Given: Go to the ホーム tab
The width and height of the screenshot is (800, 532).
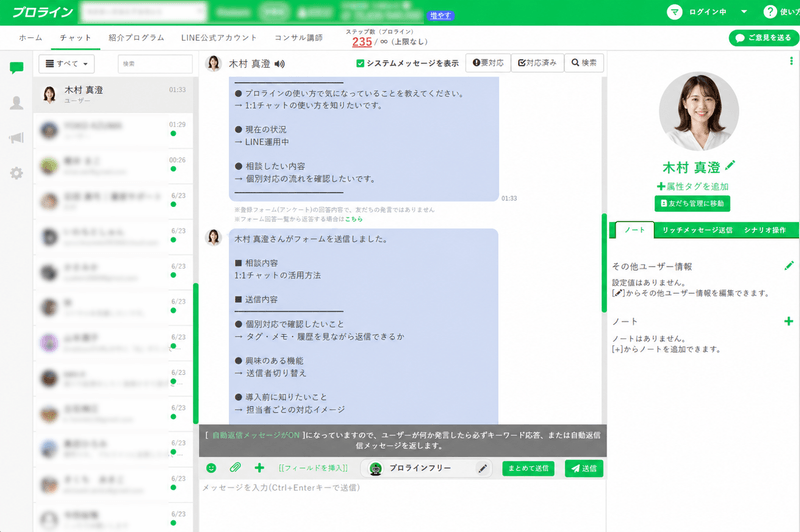Looking at the screenshot, I should coord(31,38).
